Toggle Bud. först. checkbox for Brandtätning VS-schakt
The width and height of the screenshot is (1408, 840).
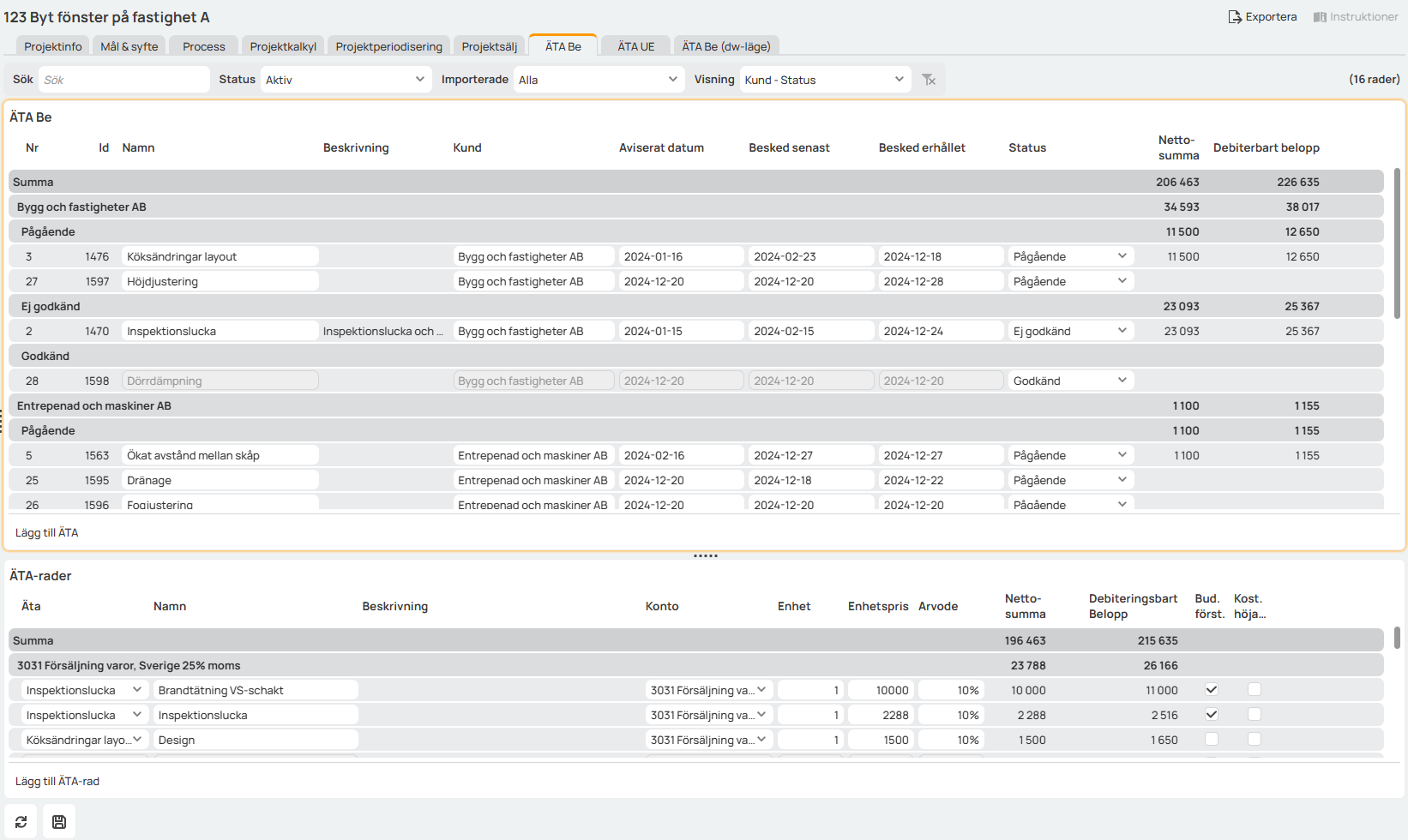1212,689
